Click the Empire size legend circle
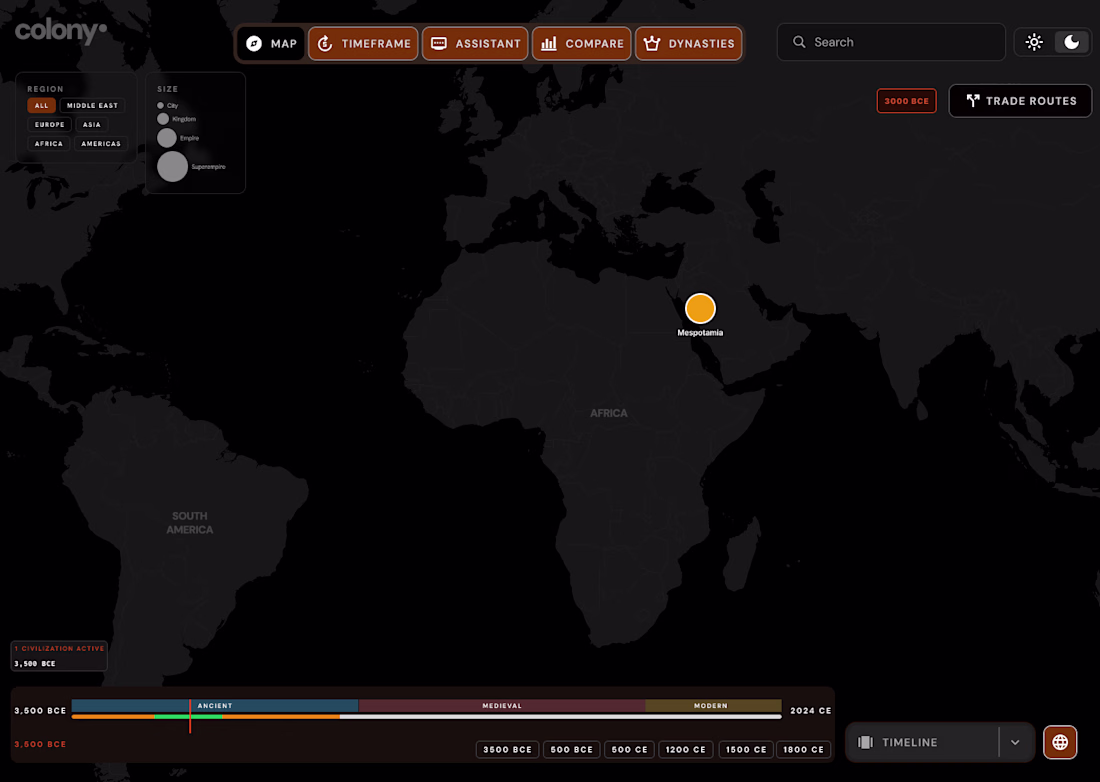This screenshot has height=782, width=1100. pos(167,137)
